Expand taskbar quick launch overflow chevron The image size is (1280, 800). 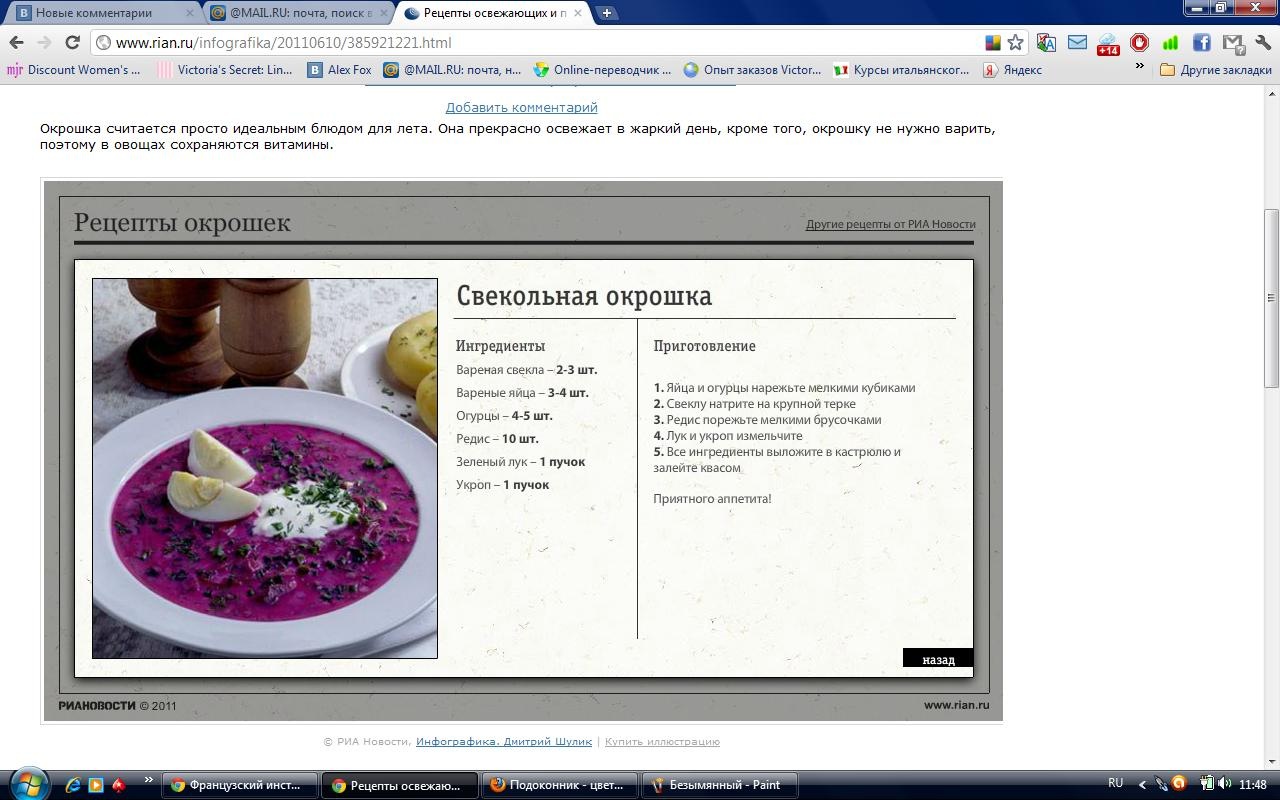click(149, 780)
